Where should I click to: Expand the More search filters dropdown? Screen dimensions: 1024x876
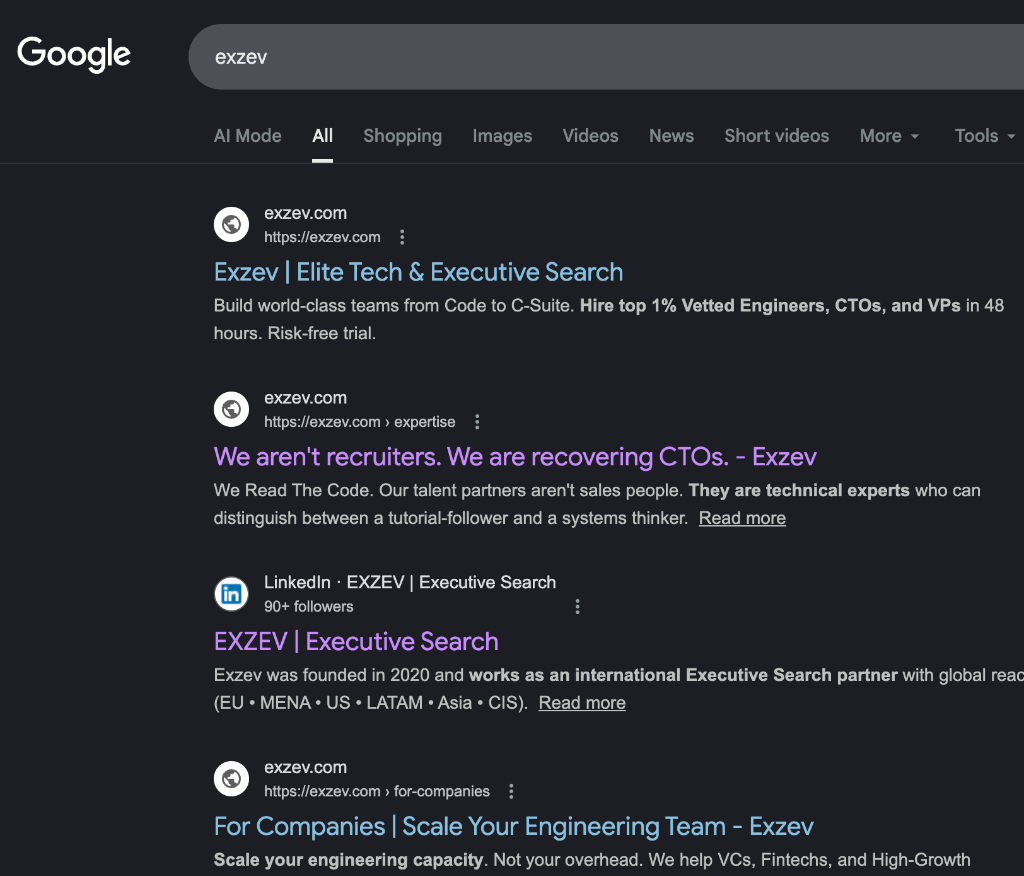pyautogui.click(x=889, y=136)
